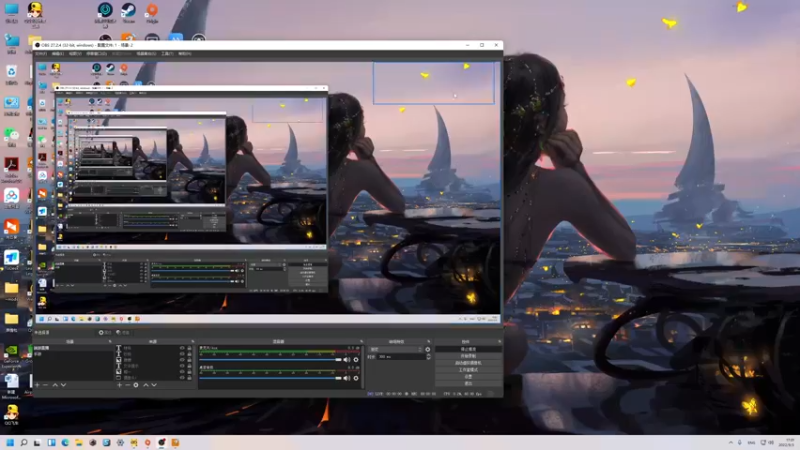This screenshot has height=450, width=800.
Task: Pop out the Sources dock panel
Action: (192, 341)
